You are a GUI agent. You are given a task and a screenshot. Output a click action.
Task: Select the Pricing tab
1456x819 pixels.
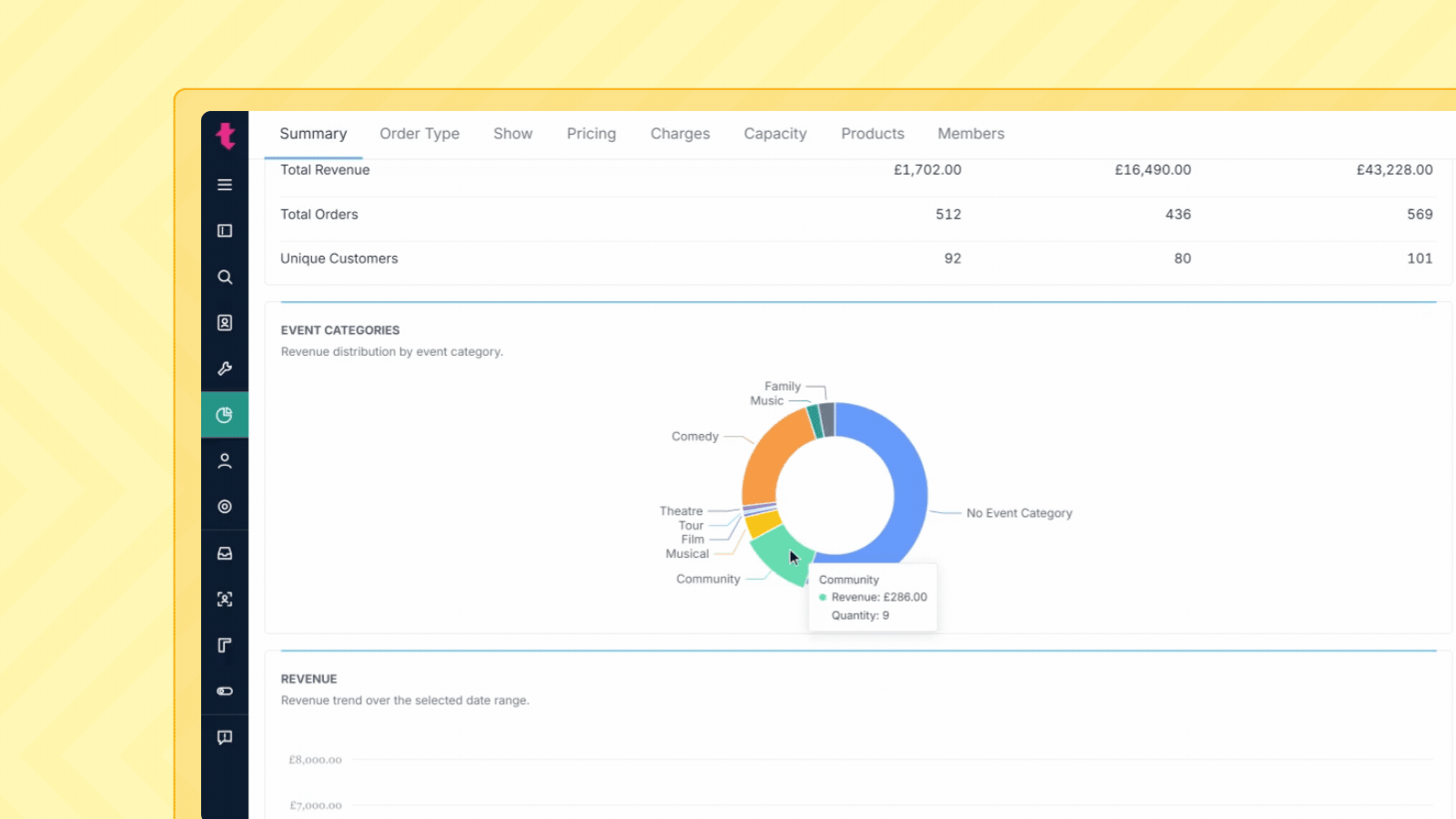click(x=591, y=134)
